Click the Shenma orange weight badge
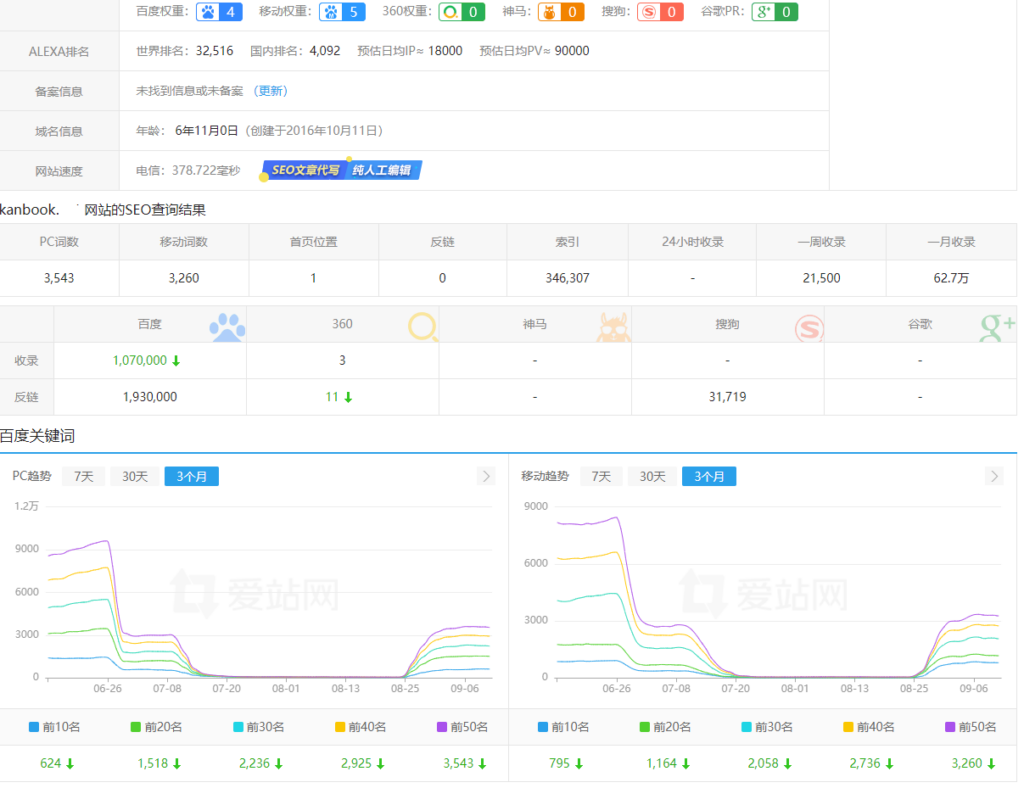1024x788 pixels. [x=560, y=12]
